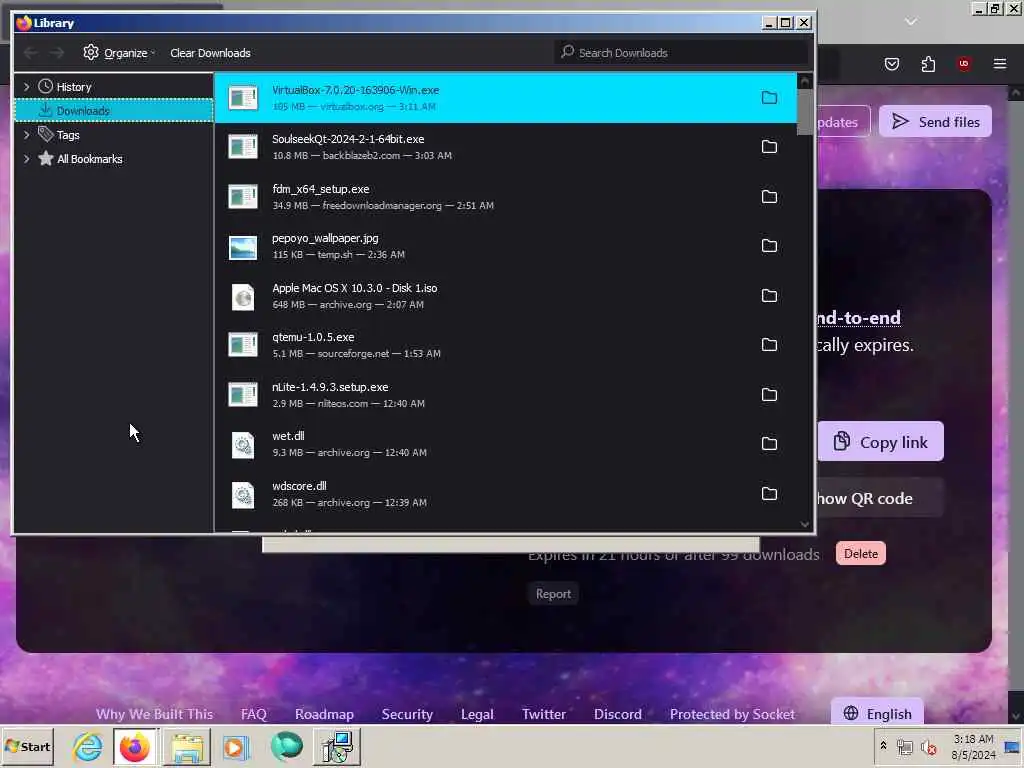Click the Send files button
This screenshot has width=1024, height=768.
pos(935,121)
